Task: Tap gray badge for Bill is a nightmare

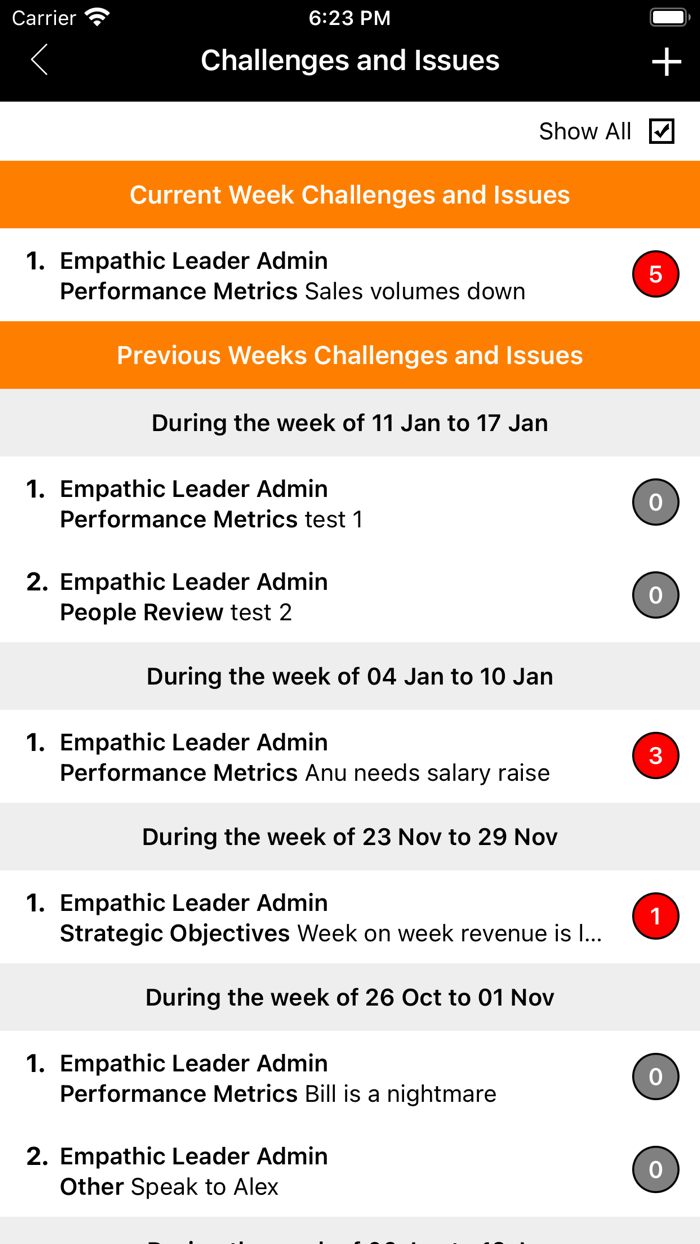Action: 655,1077
